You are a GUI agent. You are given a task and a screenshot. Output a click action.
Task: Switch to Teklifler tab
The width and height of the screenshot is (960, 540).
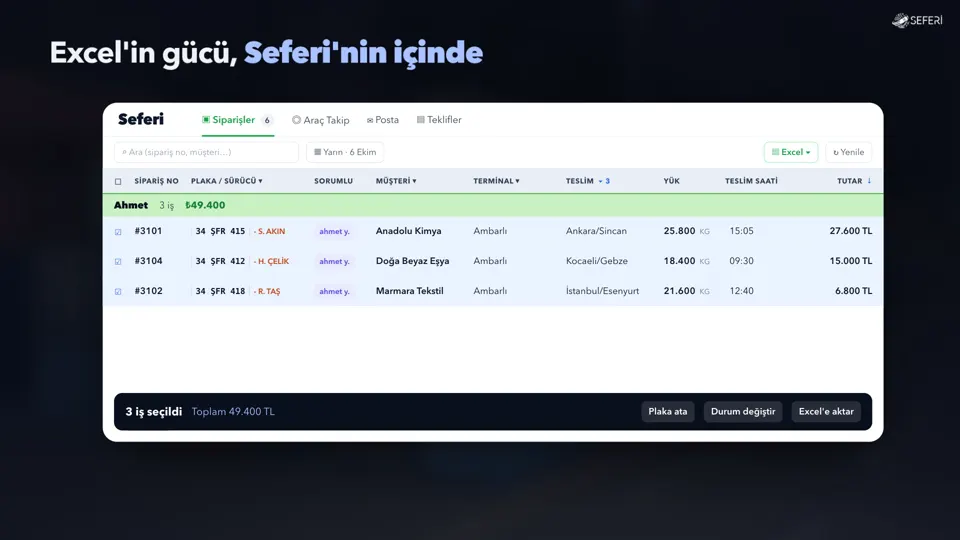pyautogui.click(x=439, y=120)
